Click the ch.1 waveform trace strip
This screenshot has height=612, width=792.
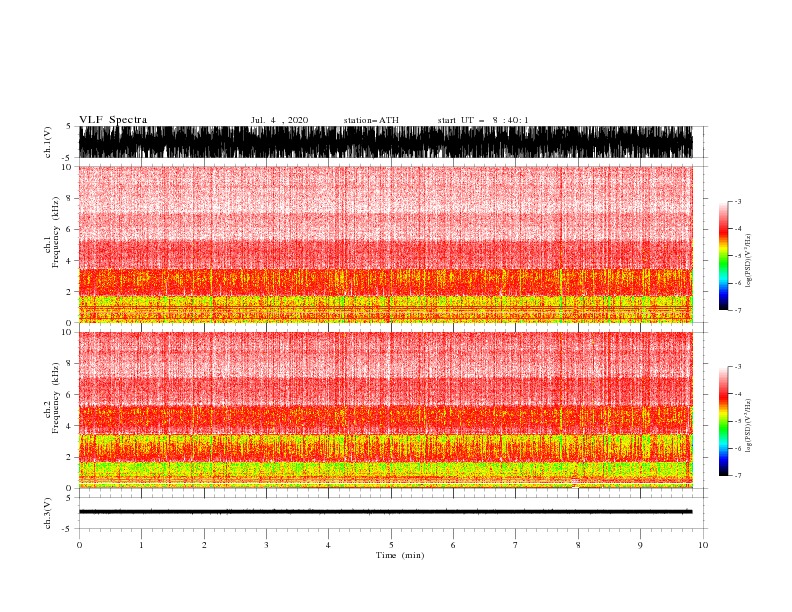click(385, 142)
